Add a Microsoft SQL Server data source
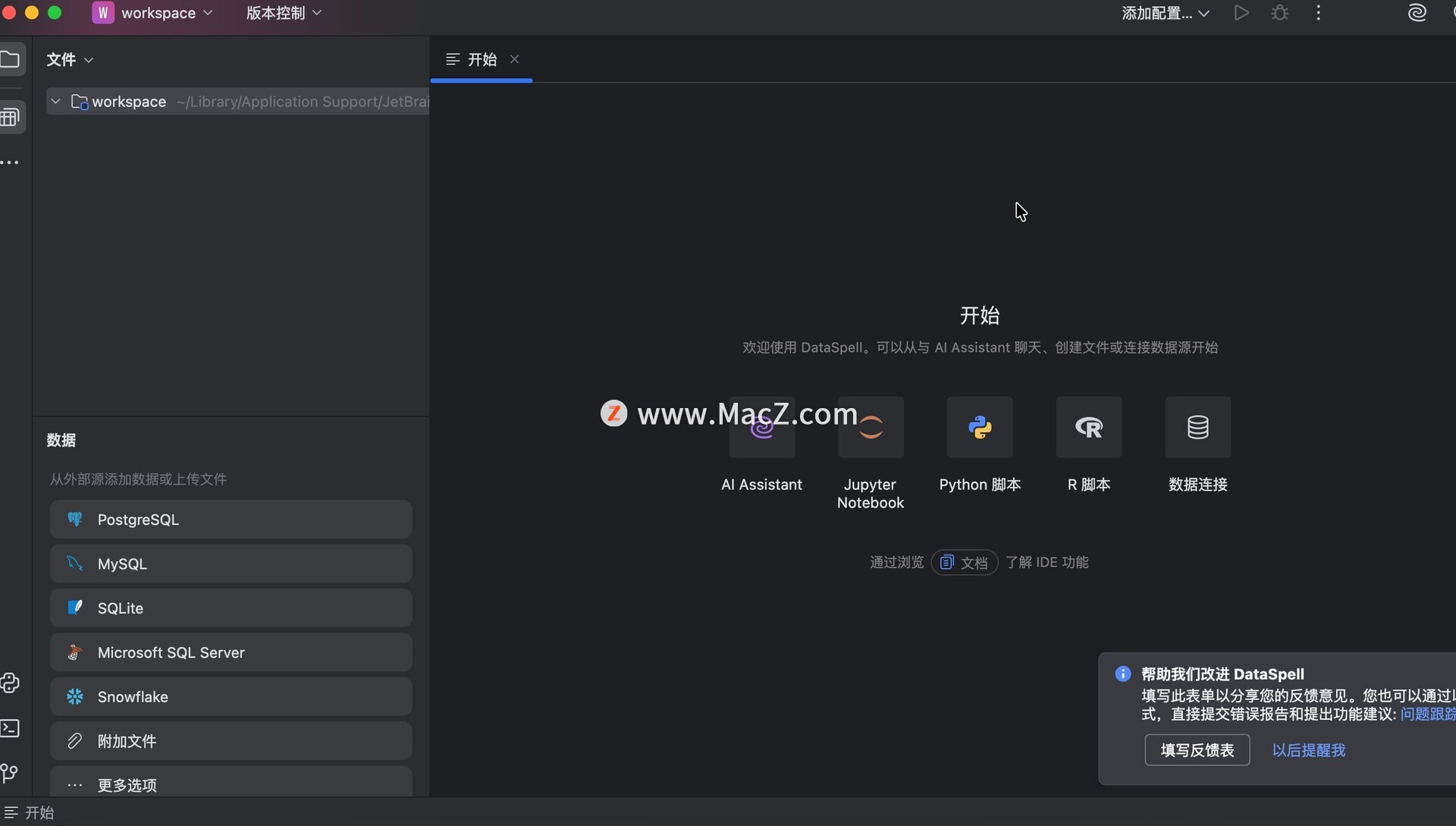 [231, 652]
